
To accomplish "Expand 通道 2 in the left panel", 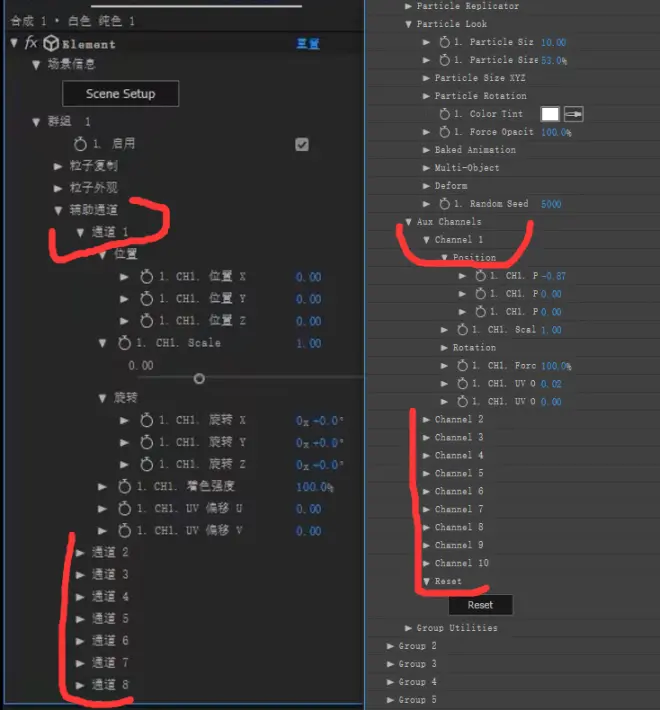I will (x=80, y=552).
